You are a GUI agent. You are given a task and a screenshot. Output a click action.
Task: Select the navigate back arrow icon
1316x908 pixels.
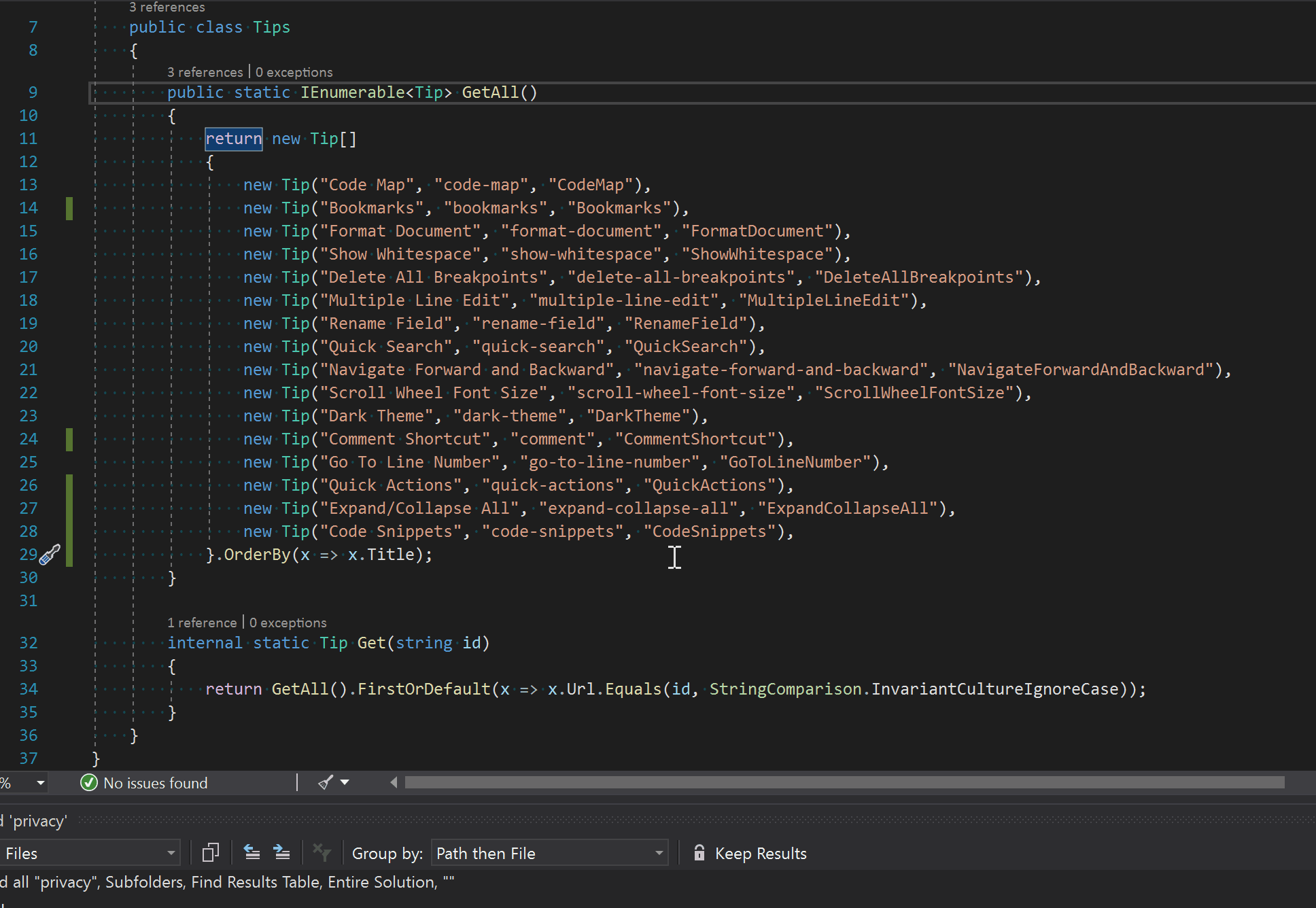pos(251,853)
